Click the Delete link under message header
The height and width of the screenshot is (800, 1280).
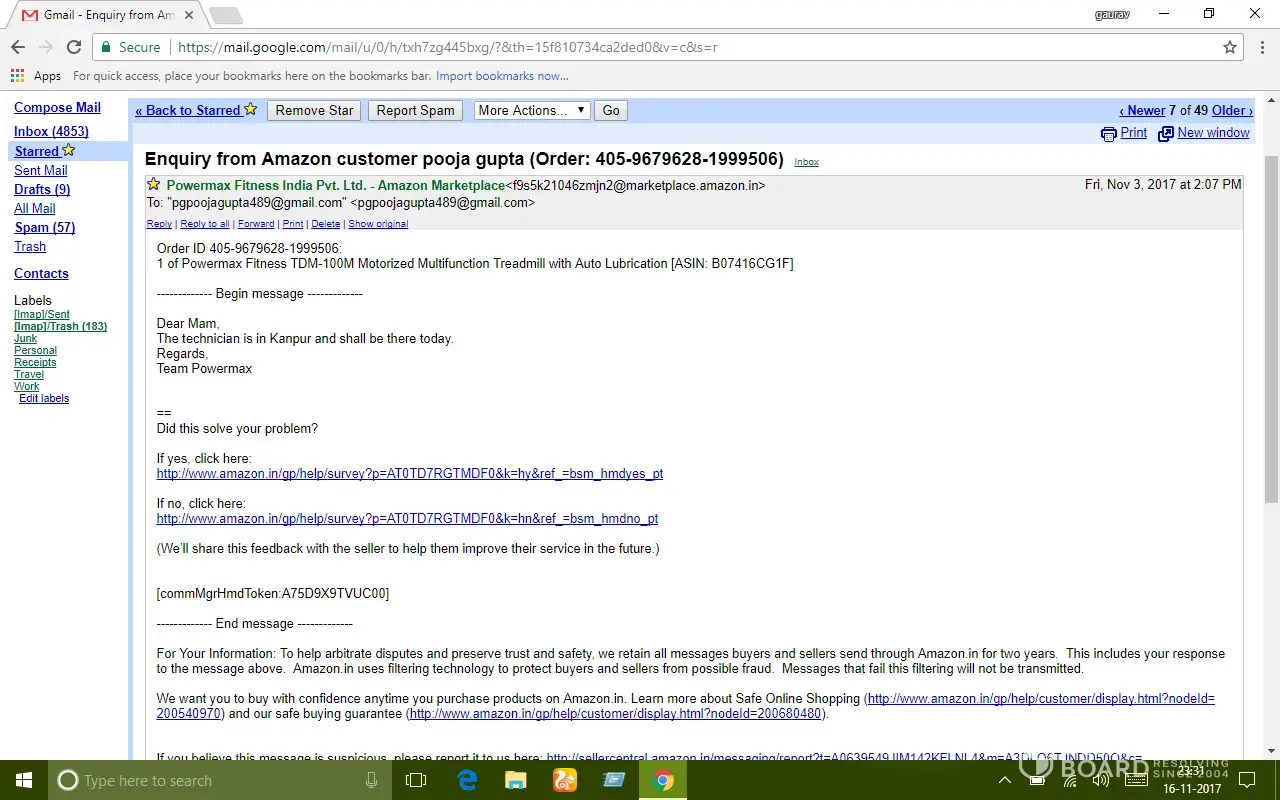click(326, 224)
